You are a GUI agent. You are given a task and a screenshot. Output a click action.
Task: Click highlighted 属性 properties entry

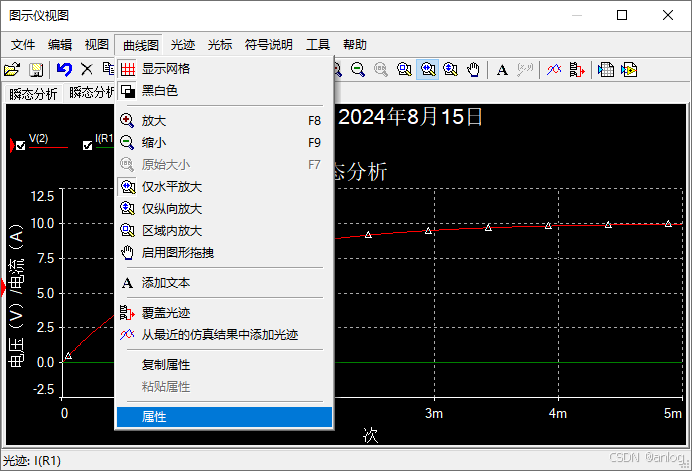point(224,417)
